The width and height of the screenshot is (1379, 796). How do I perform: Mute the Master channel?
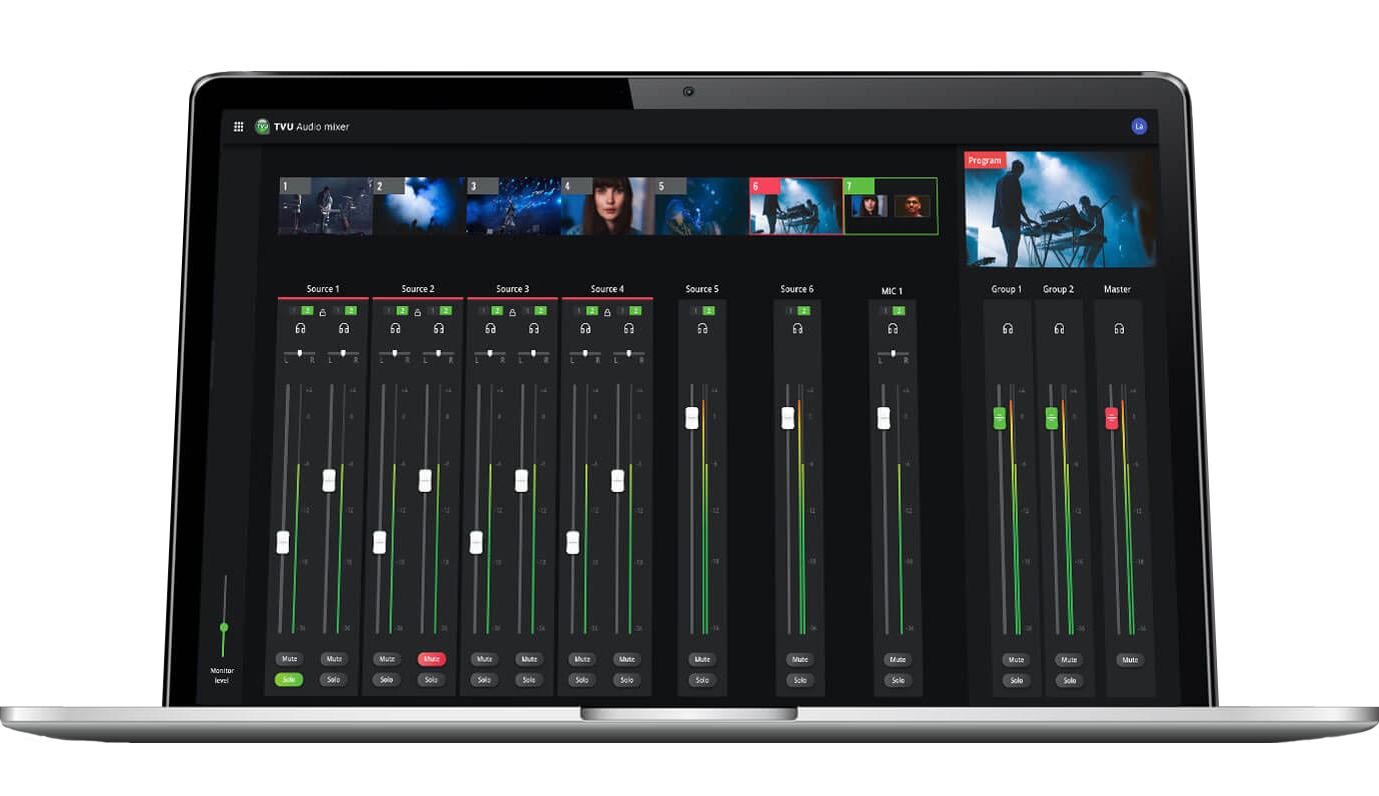[x=1129, y=660]
